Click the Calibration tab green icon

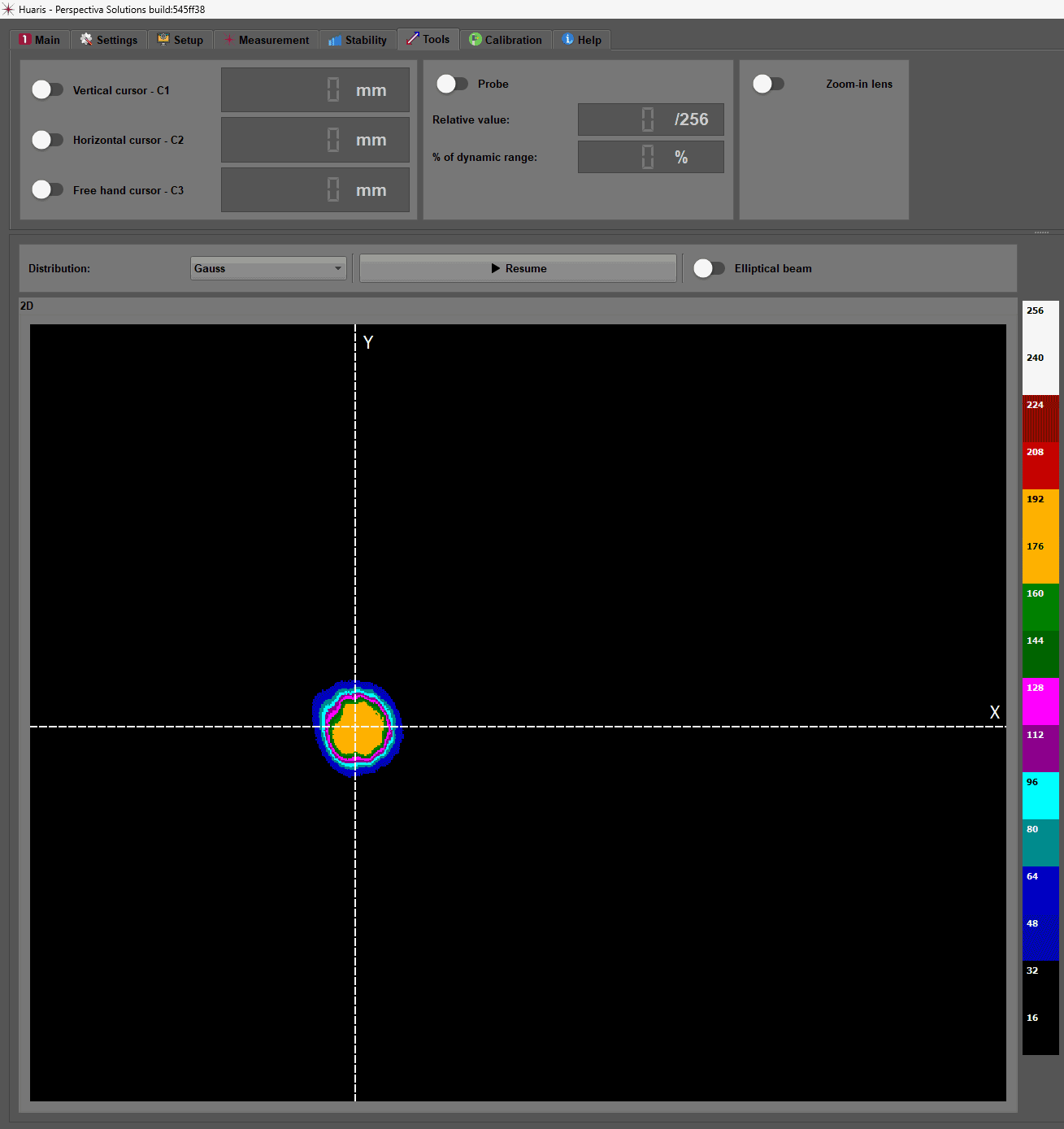[x=476, y=40]
